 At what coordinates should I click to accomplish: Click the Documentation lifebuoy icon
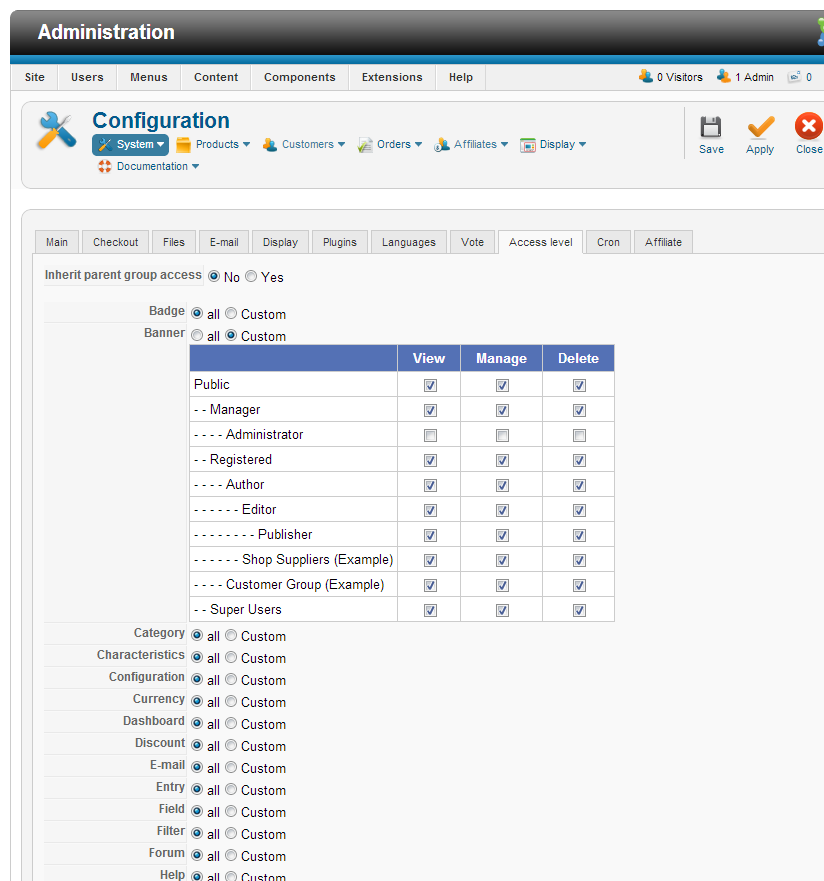click(104, 166)
